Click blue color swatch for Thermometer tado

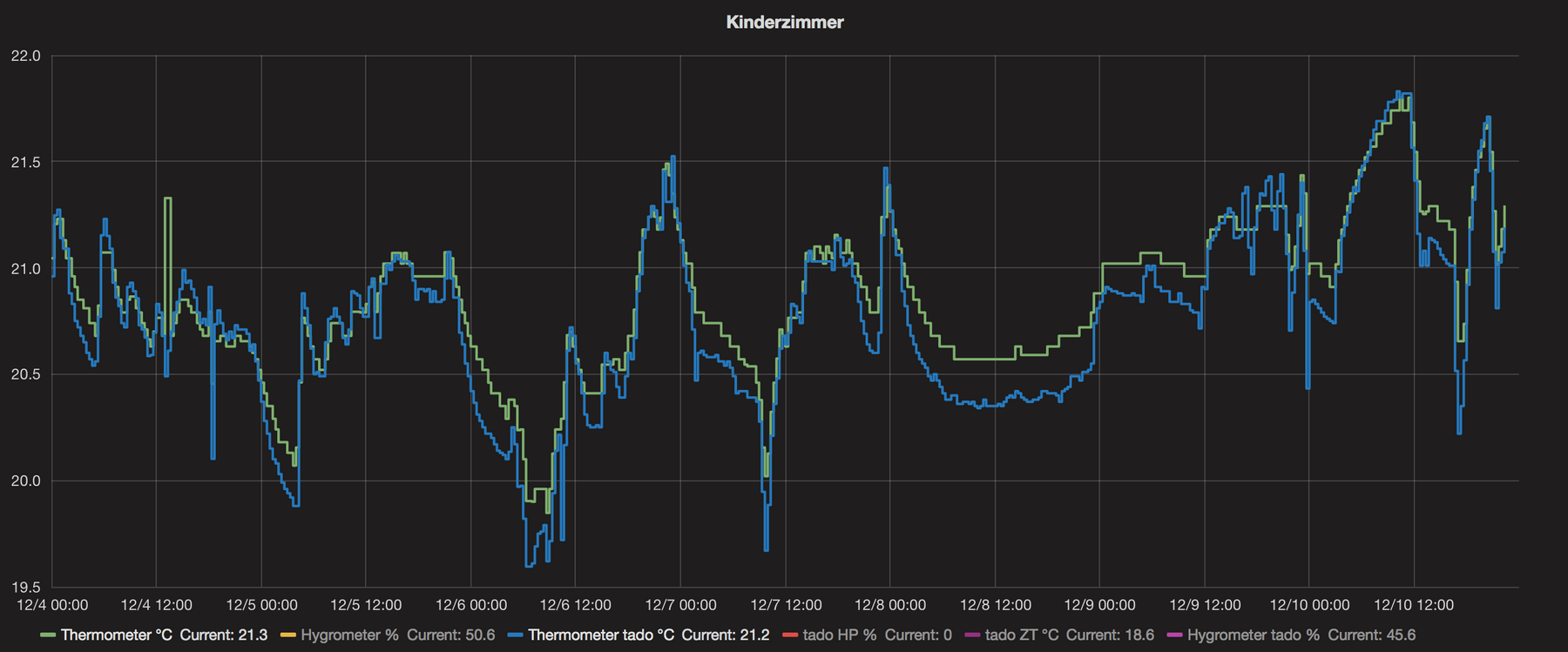pyautogui.click(x=515, y=635)
